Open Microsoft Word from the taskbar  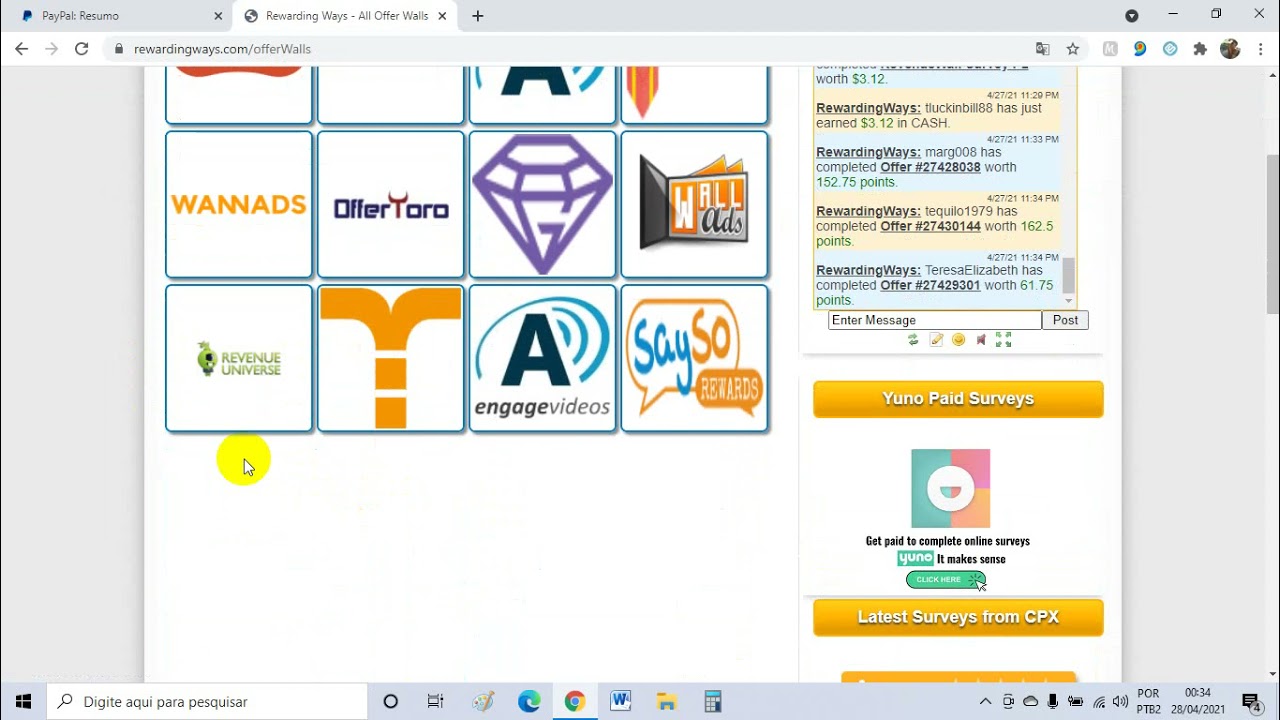coord(620,701)
